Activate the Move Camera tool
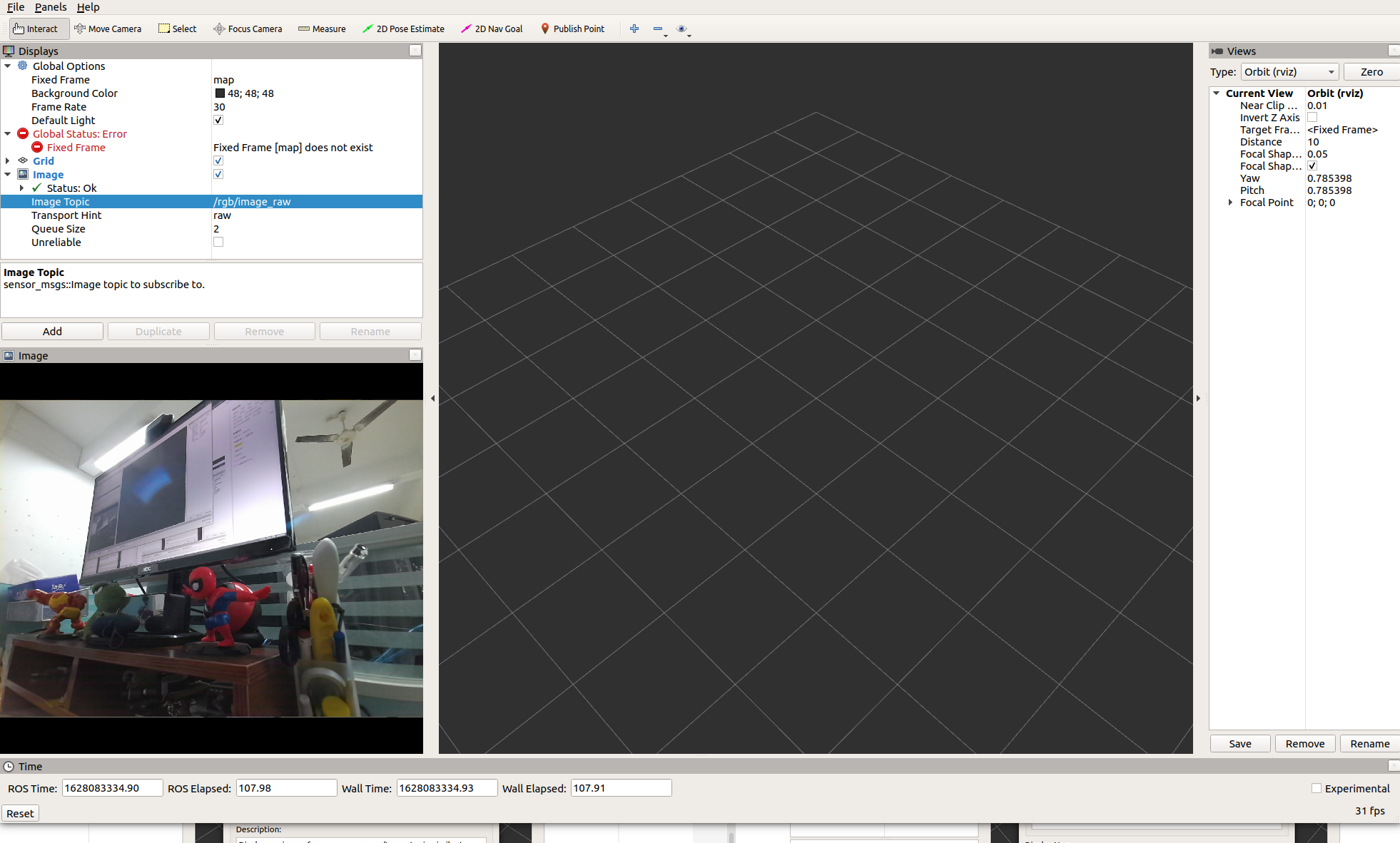Screen dimensions: 1400x843 click(108, 29)
